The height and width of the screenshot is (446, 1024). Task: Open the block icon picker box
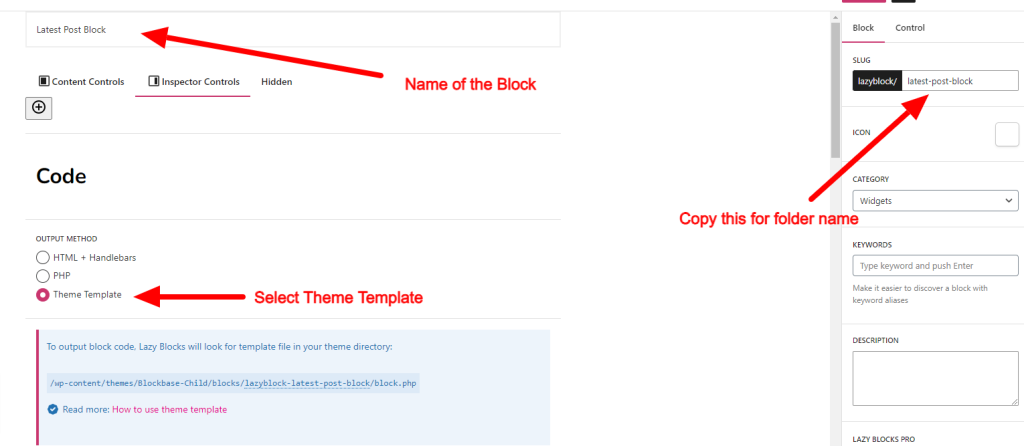pos(1006,134)
